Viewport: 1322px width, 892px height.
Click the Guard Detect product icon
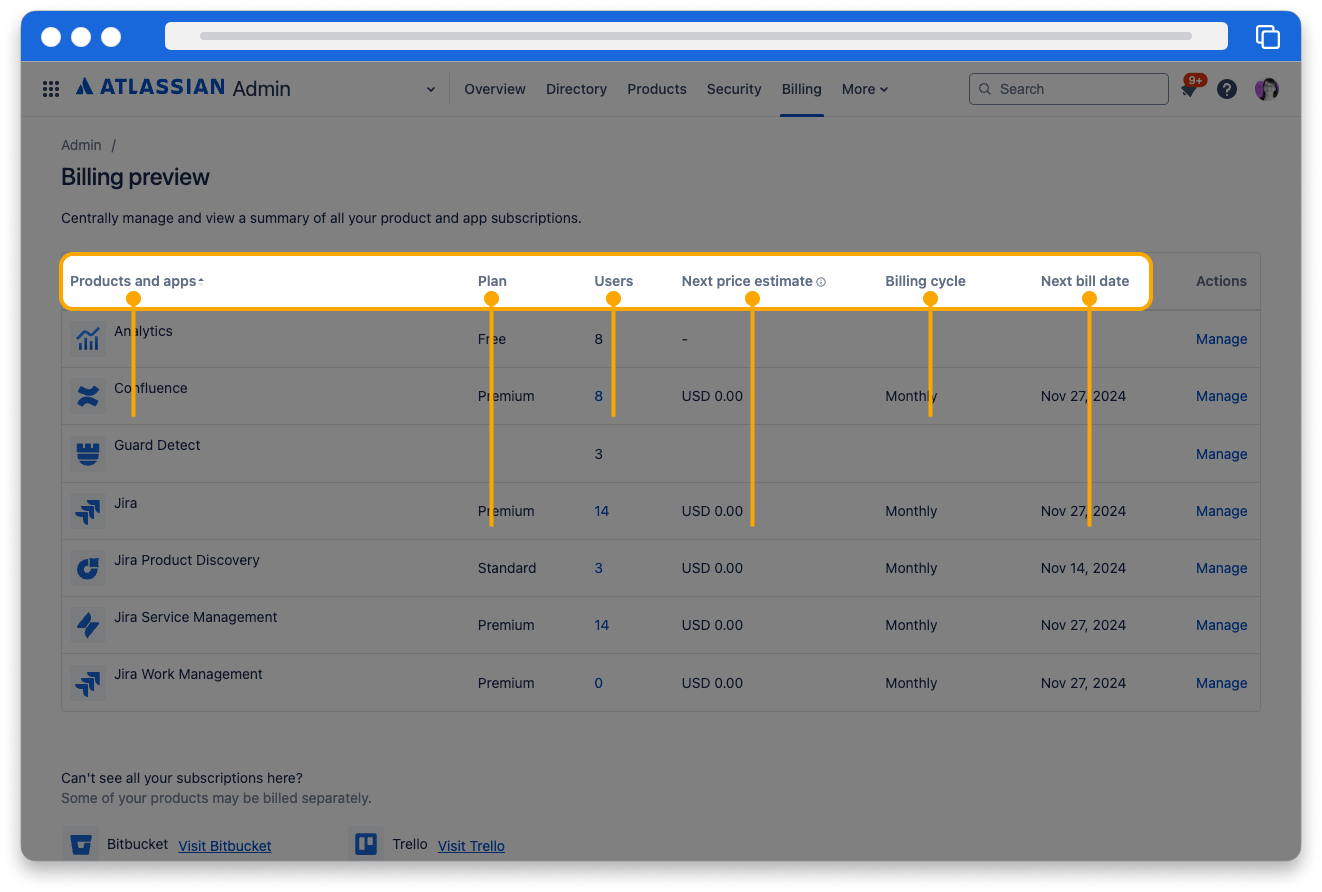[89, 454]
